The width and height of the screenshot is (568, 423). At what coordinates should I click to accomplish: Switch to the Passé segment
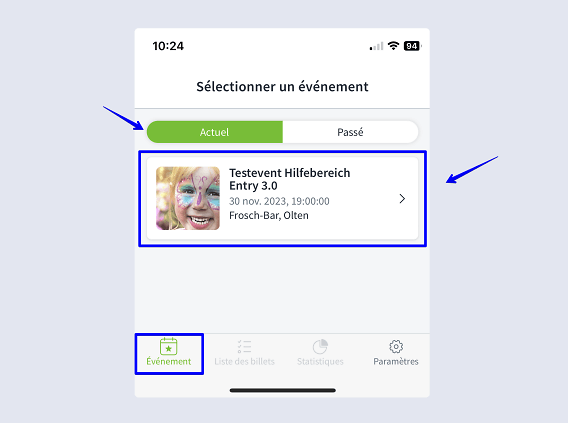350,132
